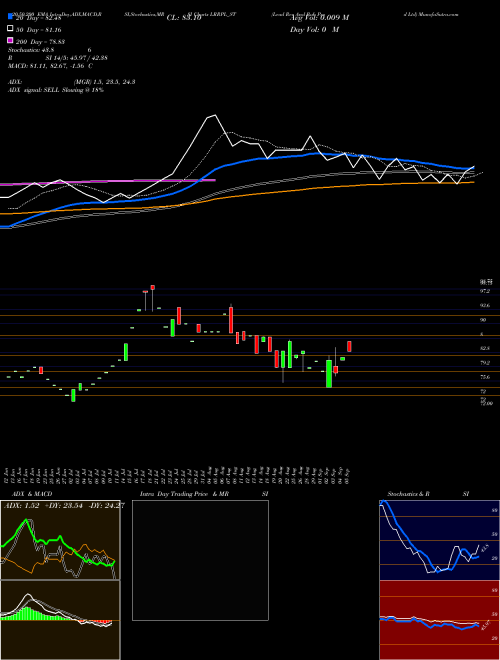Click the 'Stochastics & R' panel title
This screenshot has height=660, width=500.
click(409, 494)
